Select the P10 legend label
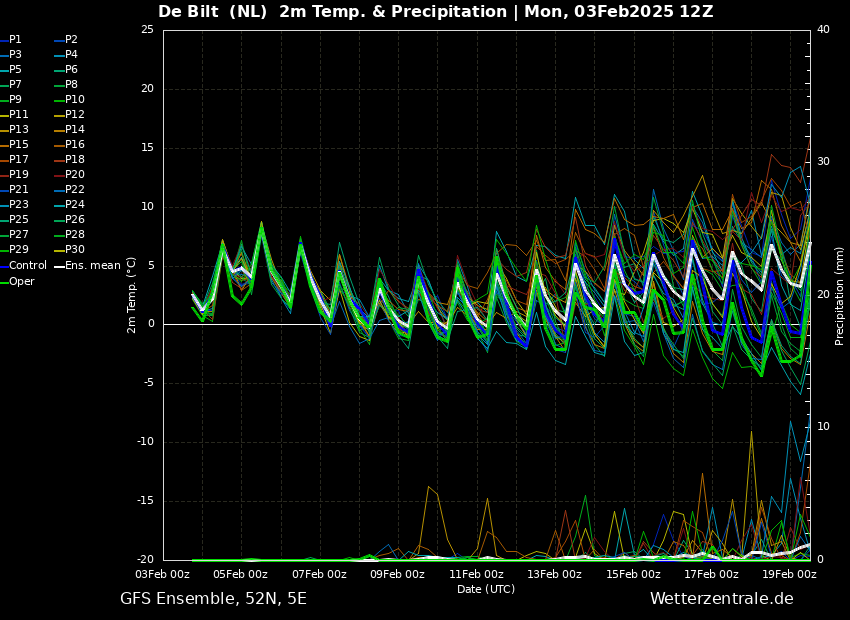Viewport: 850px width, 620px height. pyautogui.click(x=74, y=99)
